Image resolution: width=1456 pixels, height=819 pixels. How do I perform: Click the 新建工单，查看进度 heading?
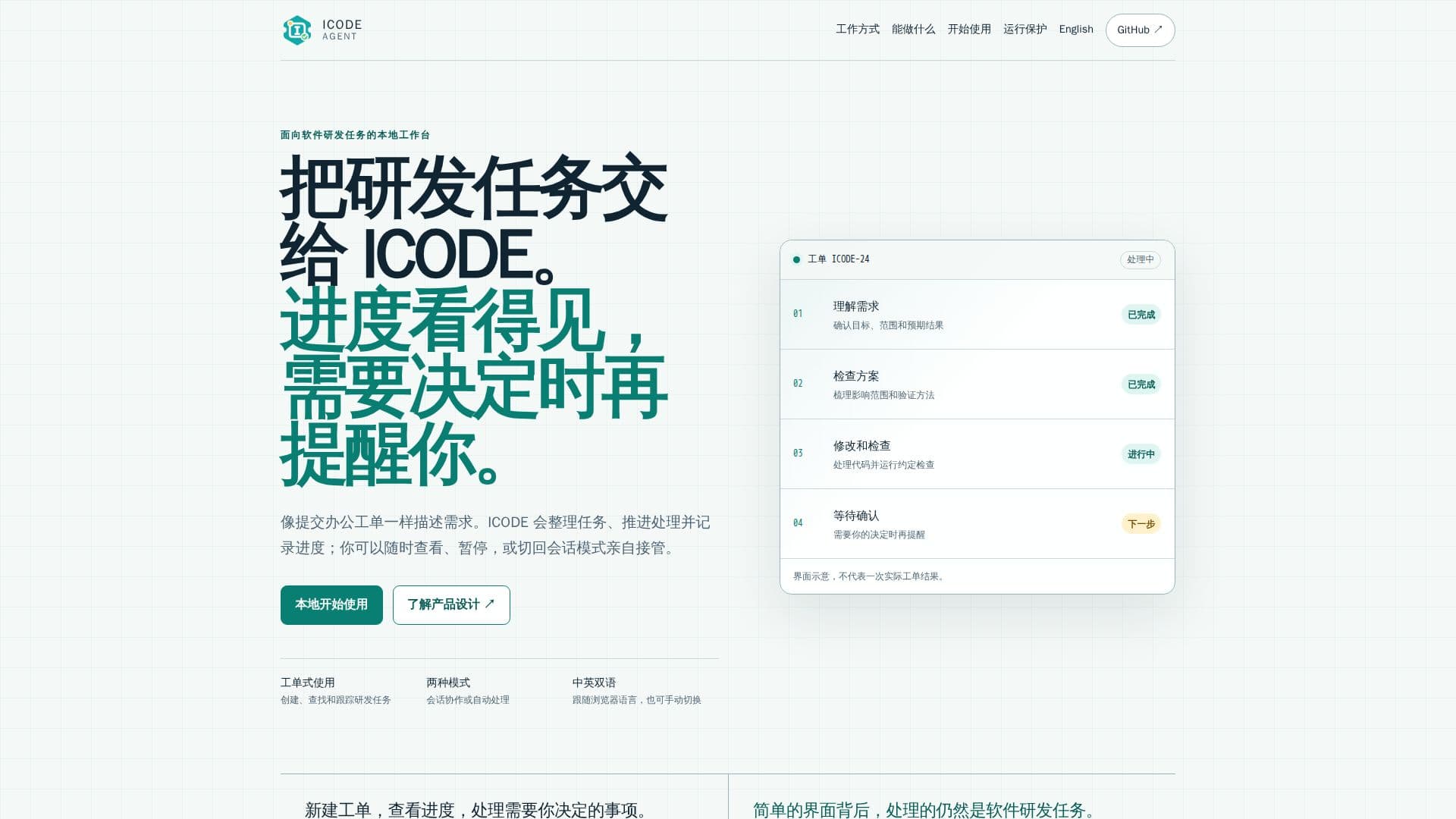pos(478,810)
